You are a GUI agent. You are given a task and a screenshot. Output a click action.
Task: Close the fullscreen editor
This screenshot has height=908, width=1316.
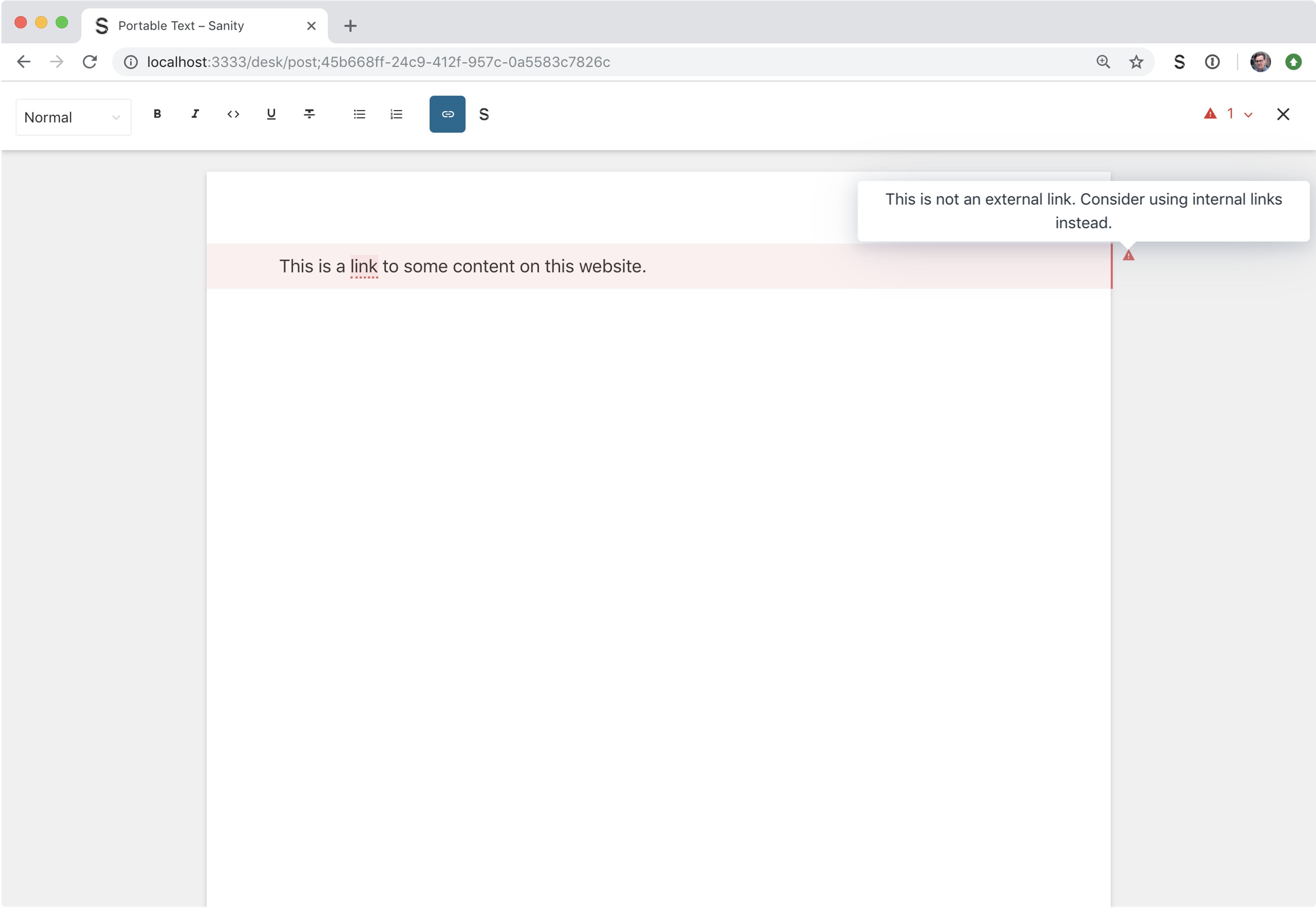click(1283, 114)
